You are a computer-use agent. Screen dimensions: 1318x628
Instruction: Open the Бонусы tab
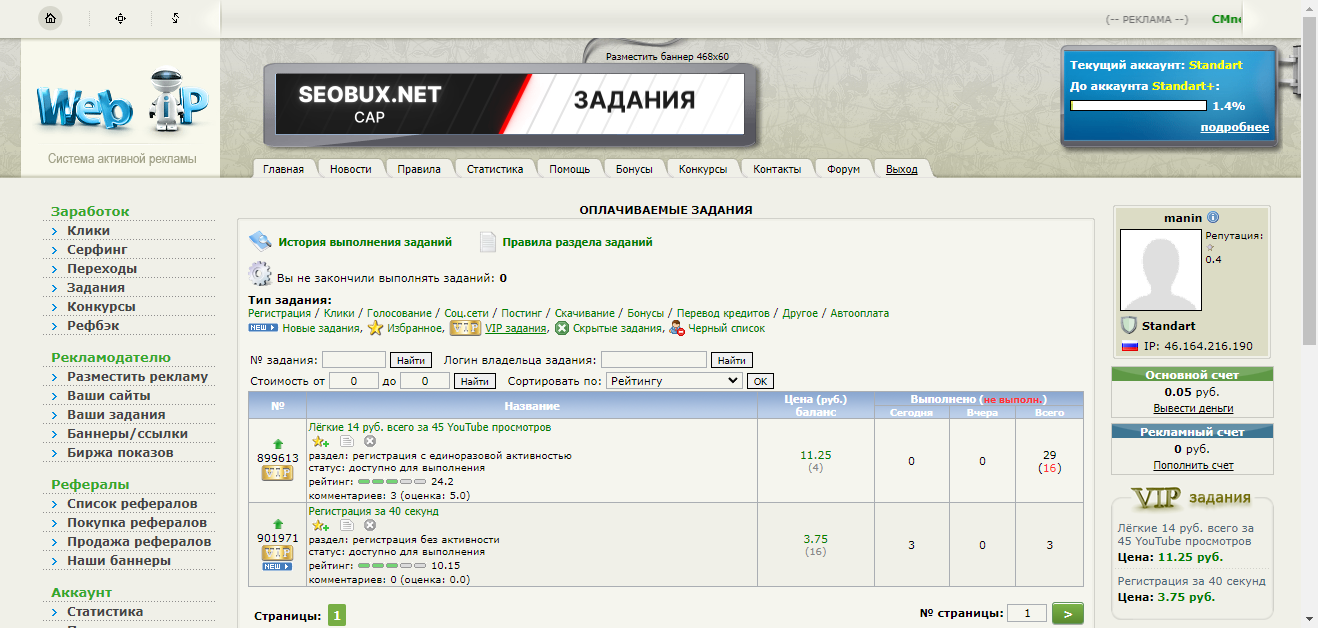coord(634,169)
